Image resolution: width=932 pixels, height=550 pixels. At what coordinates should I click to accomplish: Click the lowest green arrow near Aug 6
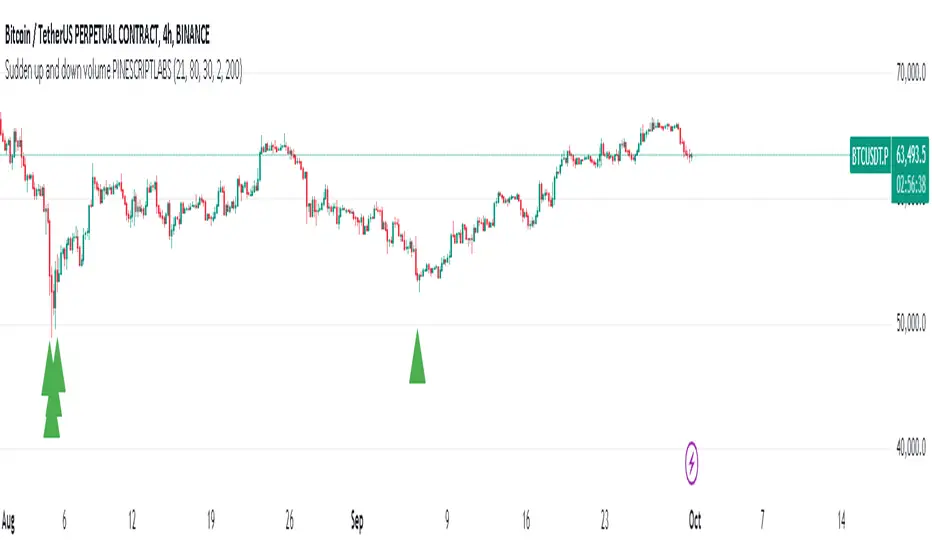point(52,425)
